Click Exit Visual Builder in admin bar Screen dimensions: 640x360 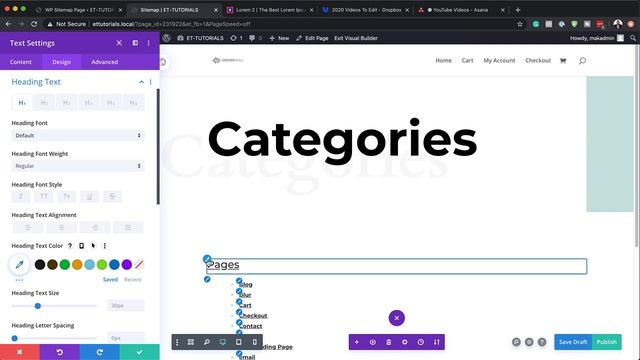[x=356, y=38]
